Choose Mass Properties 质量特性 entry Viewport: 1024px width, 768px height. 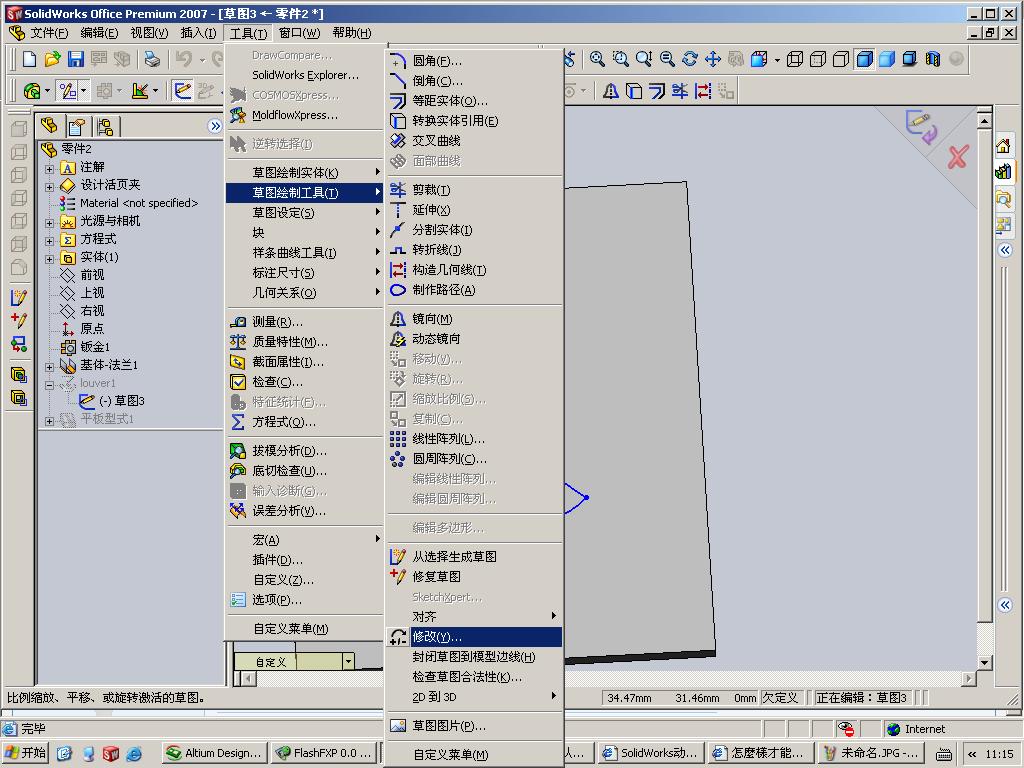[304, 342]
